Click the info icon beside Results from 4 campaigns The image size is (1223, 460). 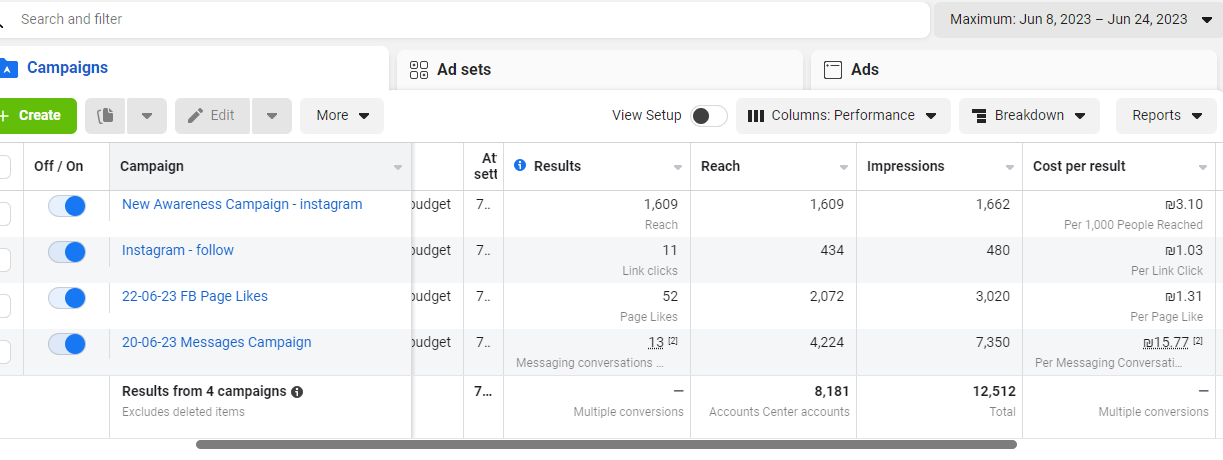point(297,392)
